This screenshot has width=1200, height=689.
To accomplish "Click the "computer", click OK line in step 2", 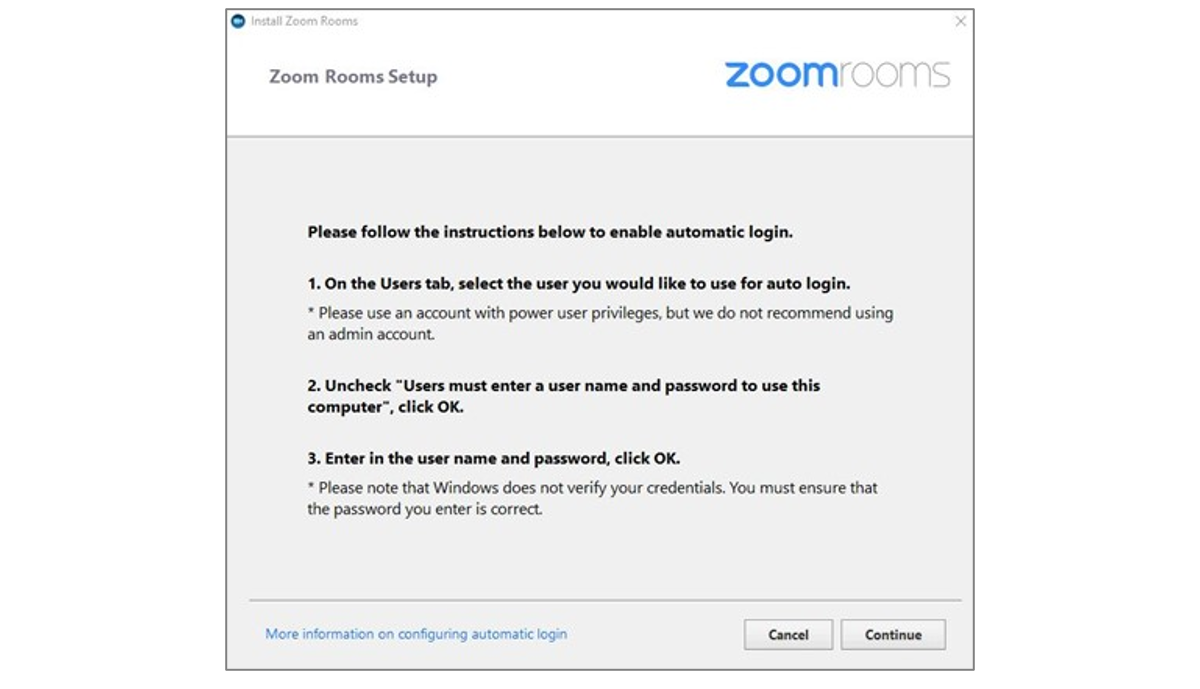I will 385,408.
